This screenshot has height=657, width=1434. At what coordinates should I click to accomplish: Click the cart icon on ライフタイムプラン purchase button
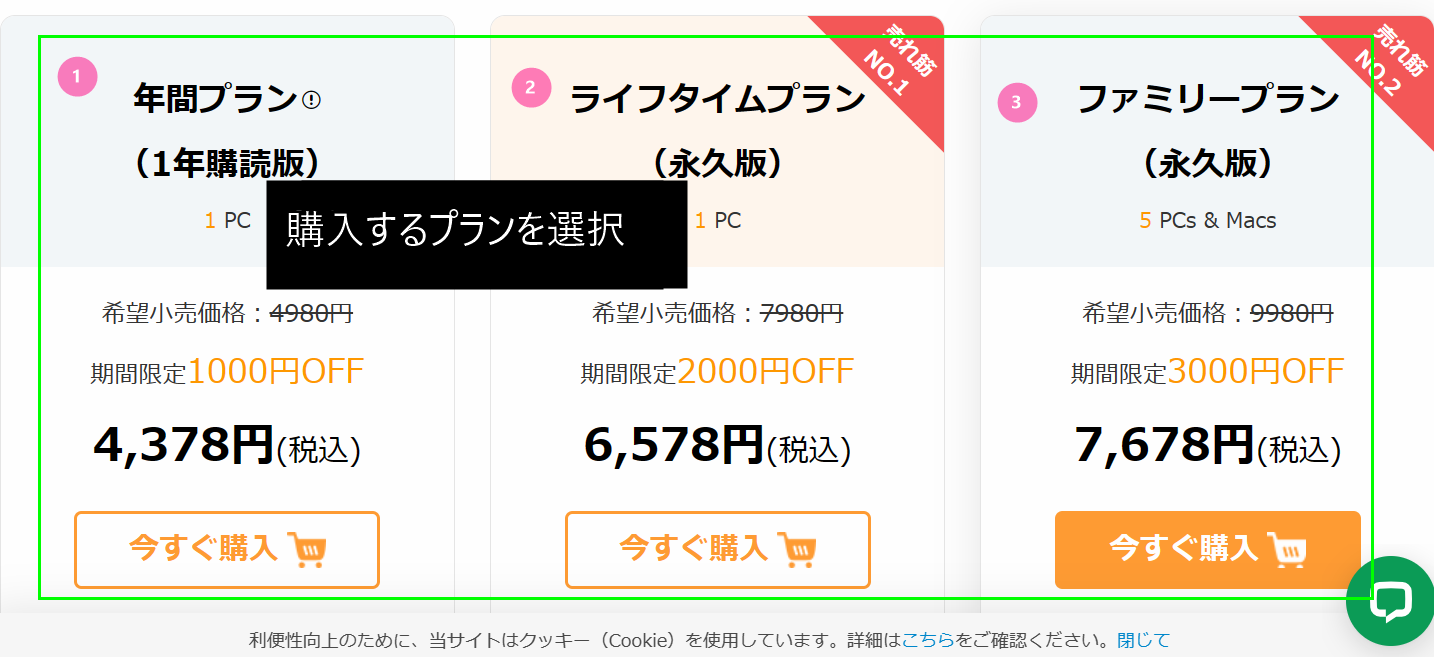tap(797, 549)
